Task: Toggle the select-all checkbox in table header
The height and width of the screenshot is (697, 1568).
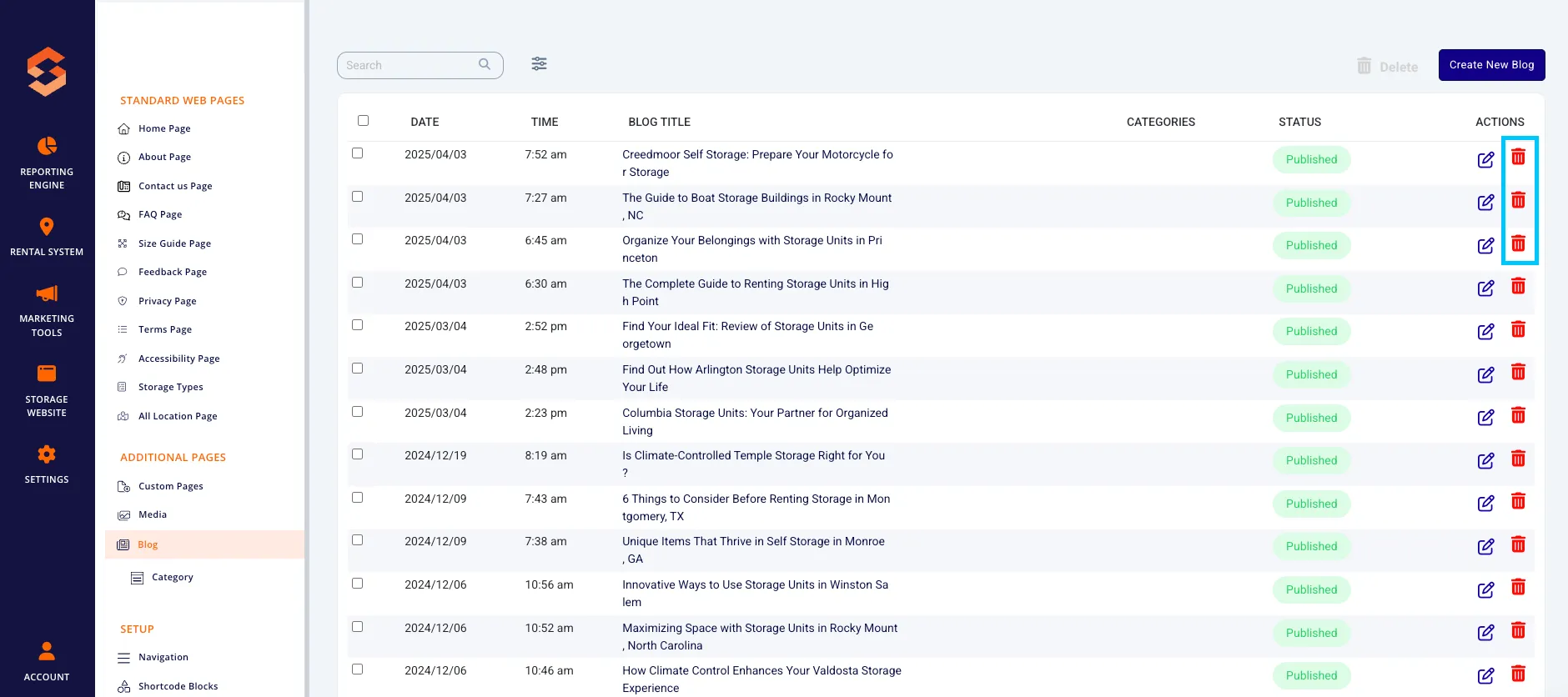Action: coord(363,120)
